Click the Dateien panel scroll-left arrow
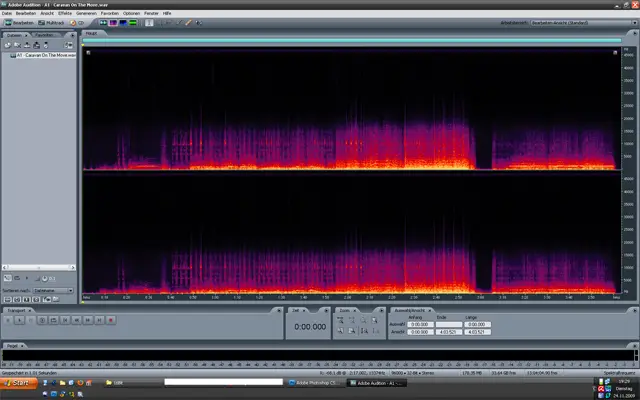The image size is (640, 400). pyautogui.click(x=4, y=267)
